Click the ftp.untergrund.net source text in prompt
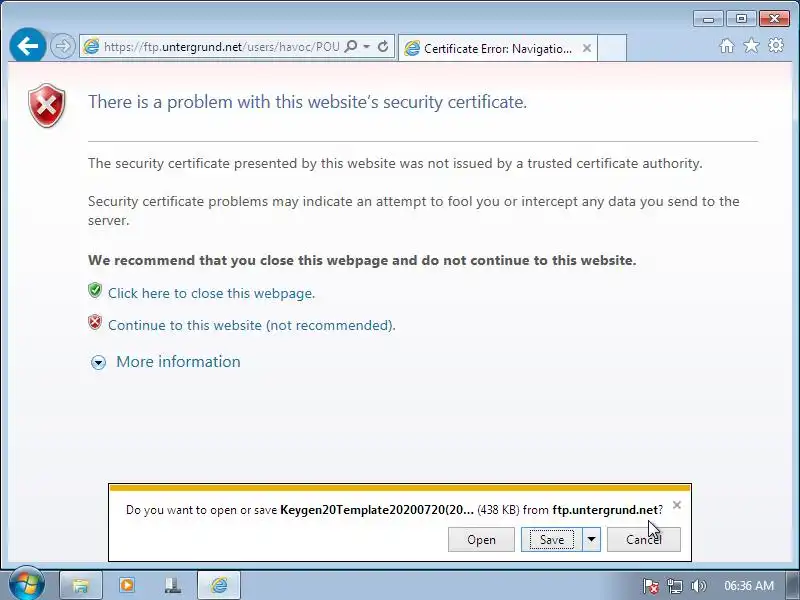Viewport: 800px width, 600px height. click(x=605, y=510)
